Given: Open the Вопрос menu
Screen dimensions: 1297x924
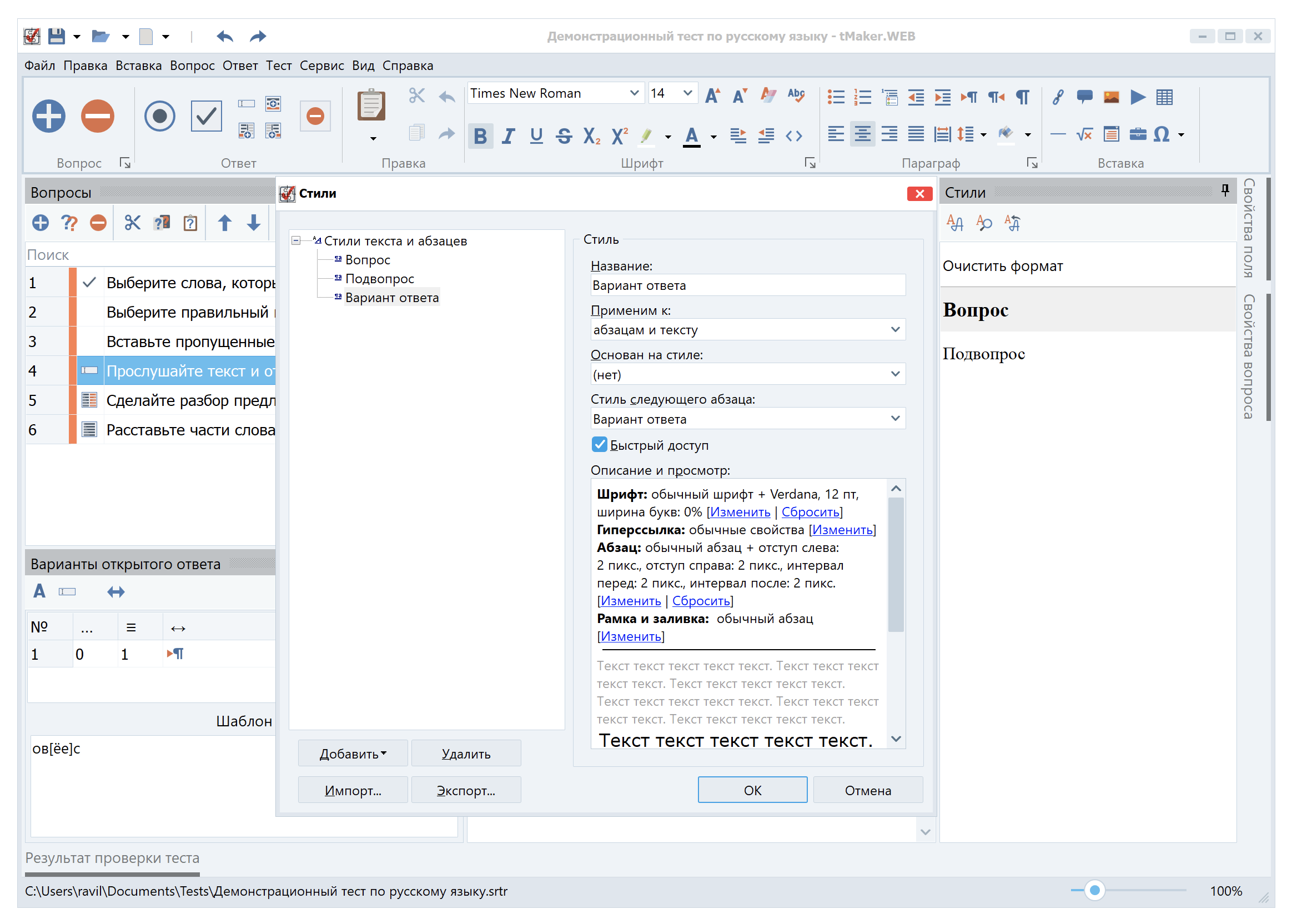Looking at the screenshot, I should pyautogui.click(x=192, y=66).
